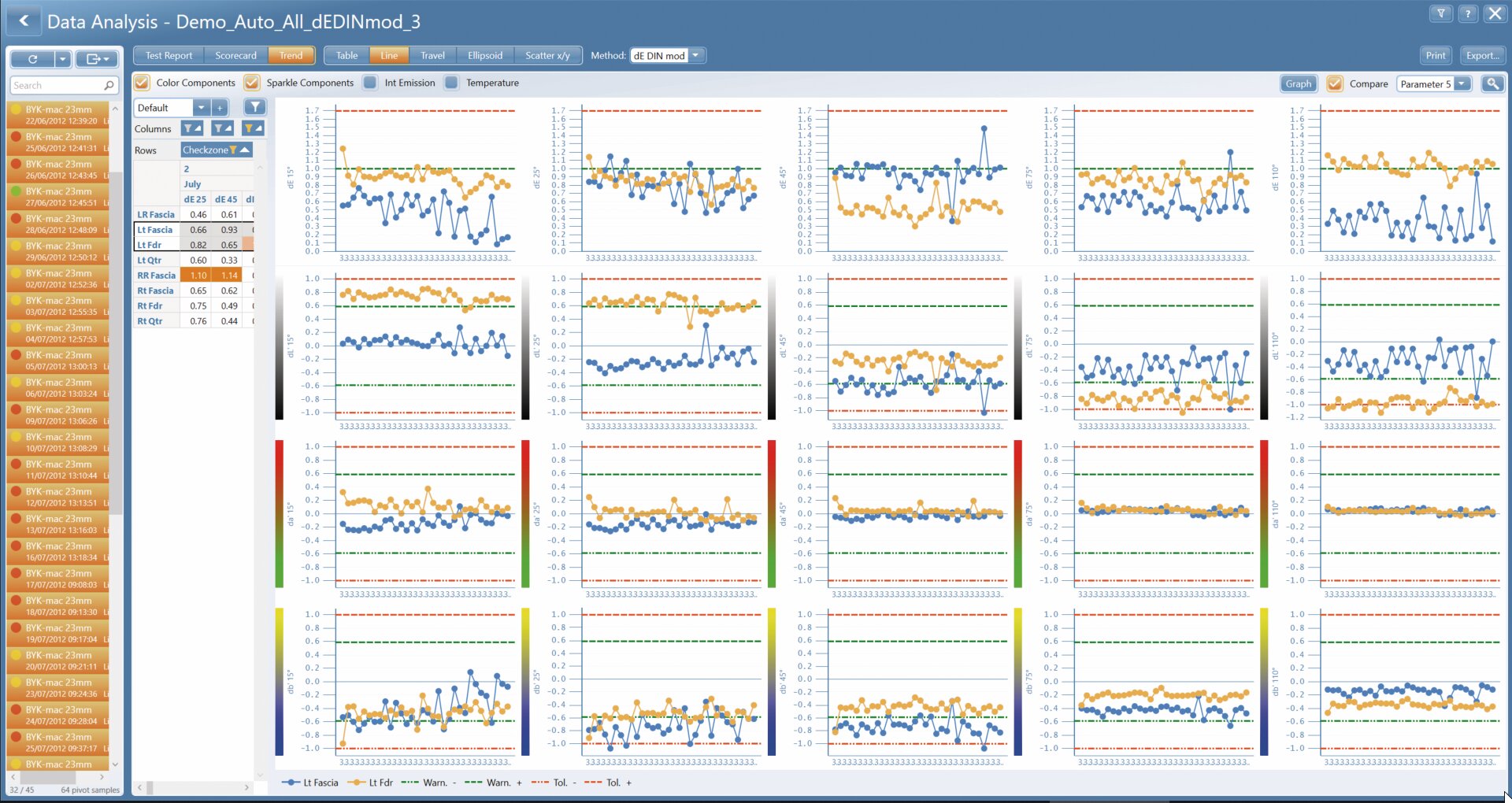
Task: Click the back arrow beside Data Analysis title
Action: point(24,20)
